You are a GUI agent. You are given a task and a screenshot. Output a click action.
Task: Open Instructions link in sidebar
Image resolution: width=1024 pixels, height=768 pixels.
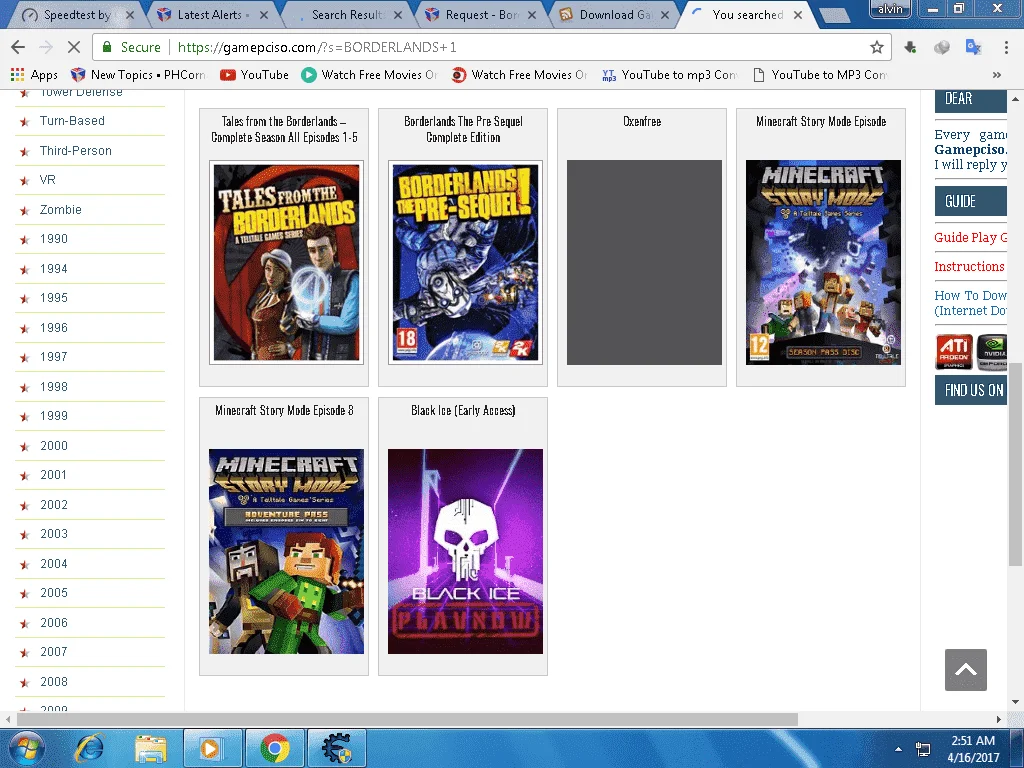969,266
